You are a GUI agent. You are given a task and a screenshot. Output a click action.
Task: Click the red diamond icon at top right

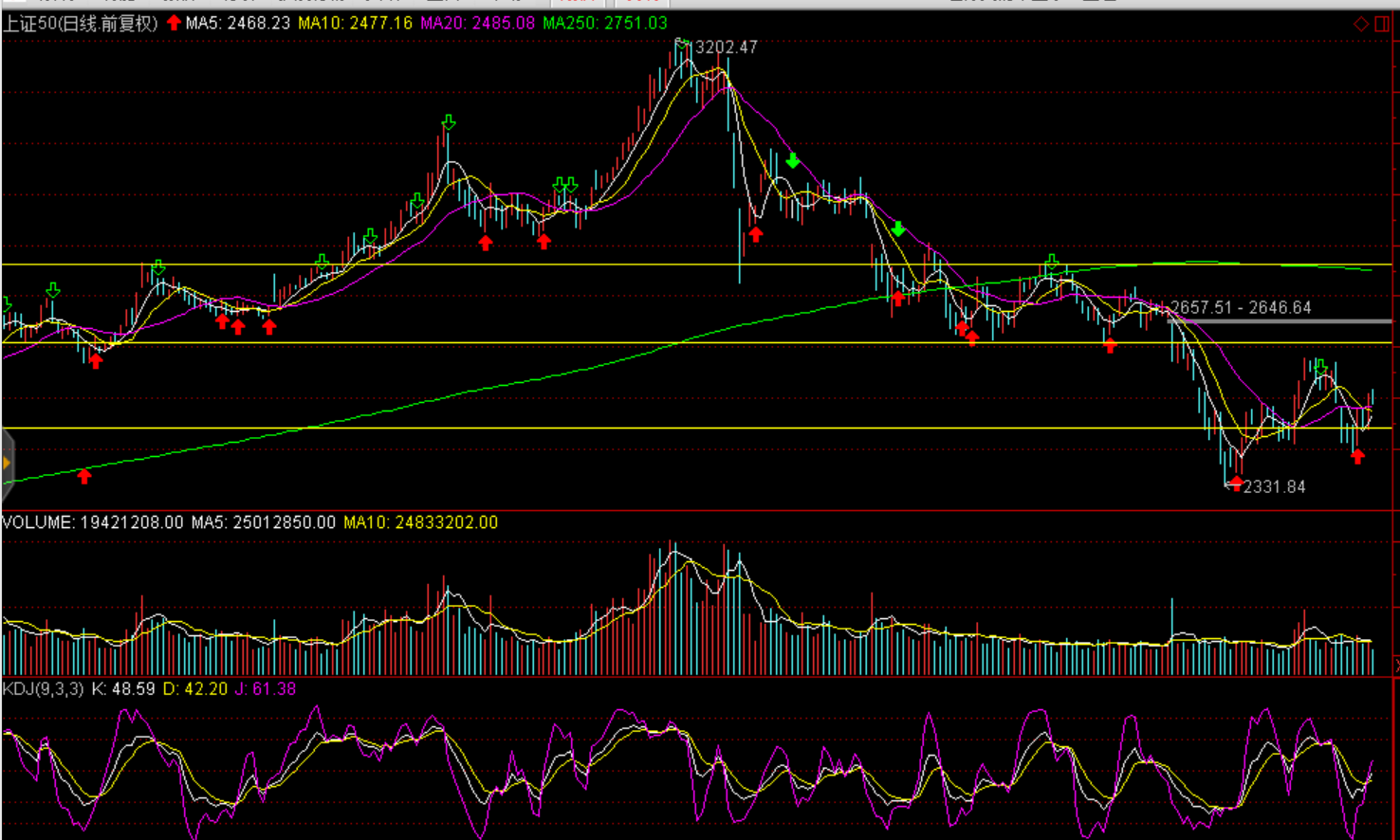(x=1361, y=24)
